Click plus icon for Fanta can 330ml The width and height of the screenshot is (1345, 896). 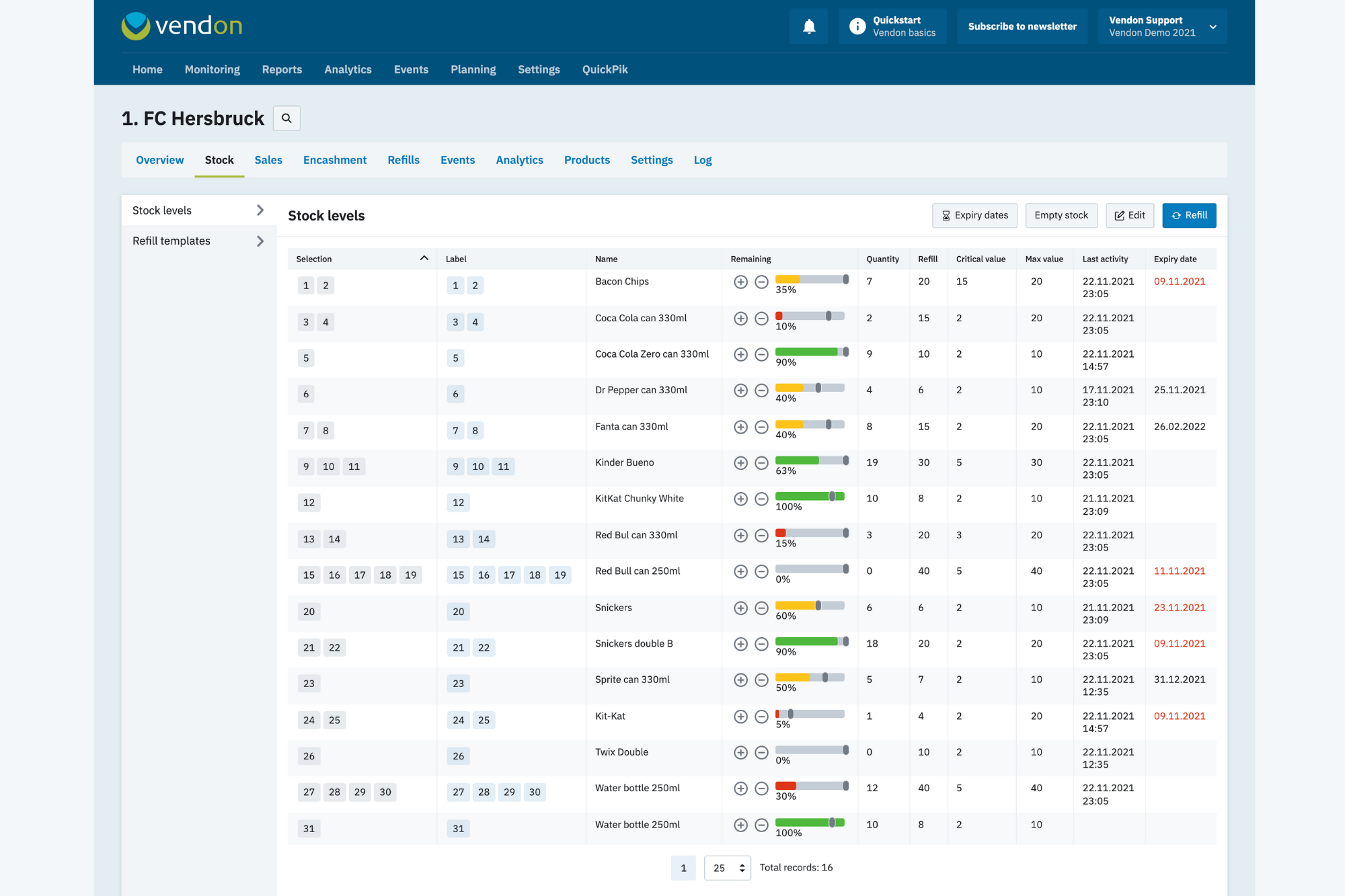tap(740, 427)
